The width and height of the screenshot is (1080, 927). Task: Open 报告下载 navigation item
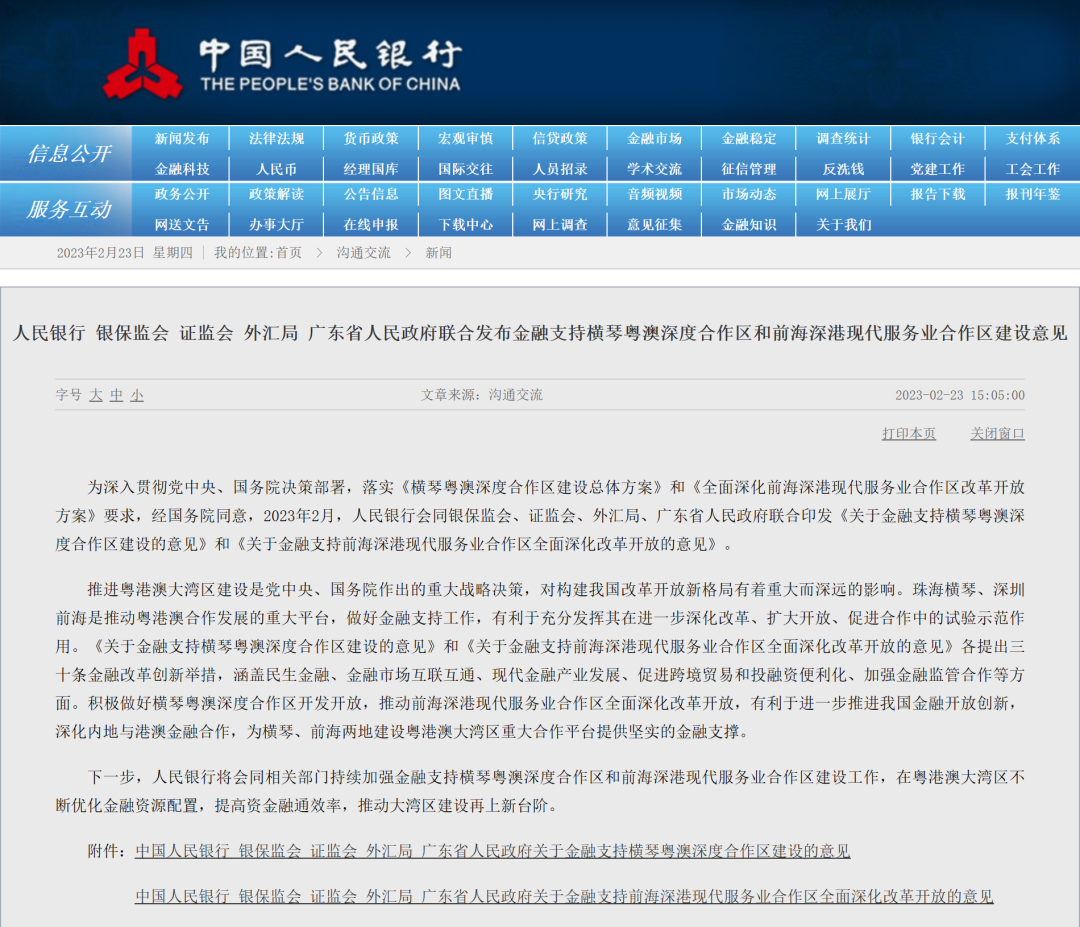(938, 194)
